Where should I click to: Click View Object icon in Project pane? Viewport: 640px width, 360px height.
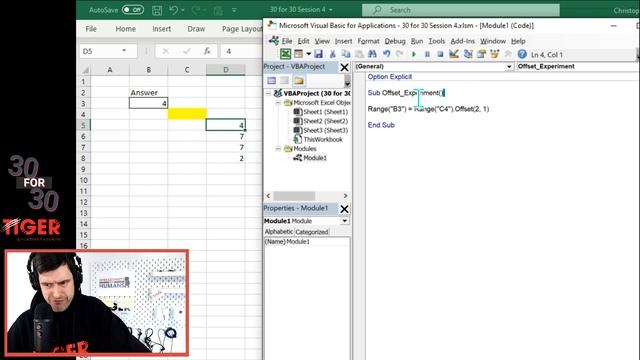click(x=284, y=80)
